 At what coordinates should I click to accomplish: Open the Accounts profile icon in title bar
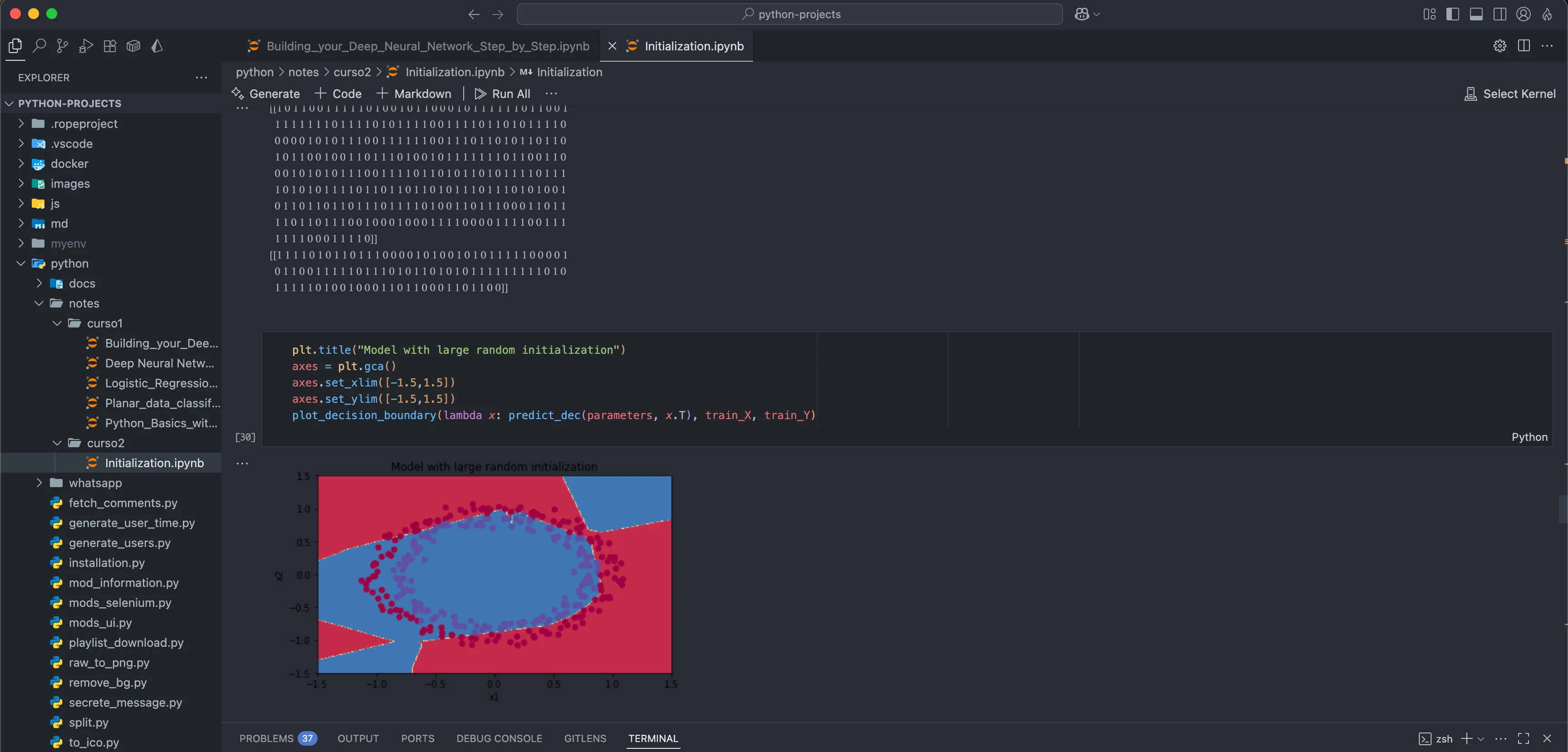1523,14
